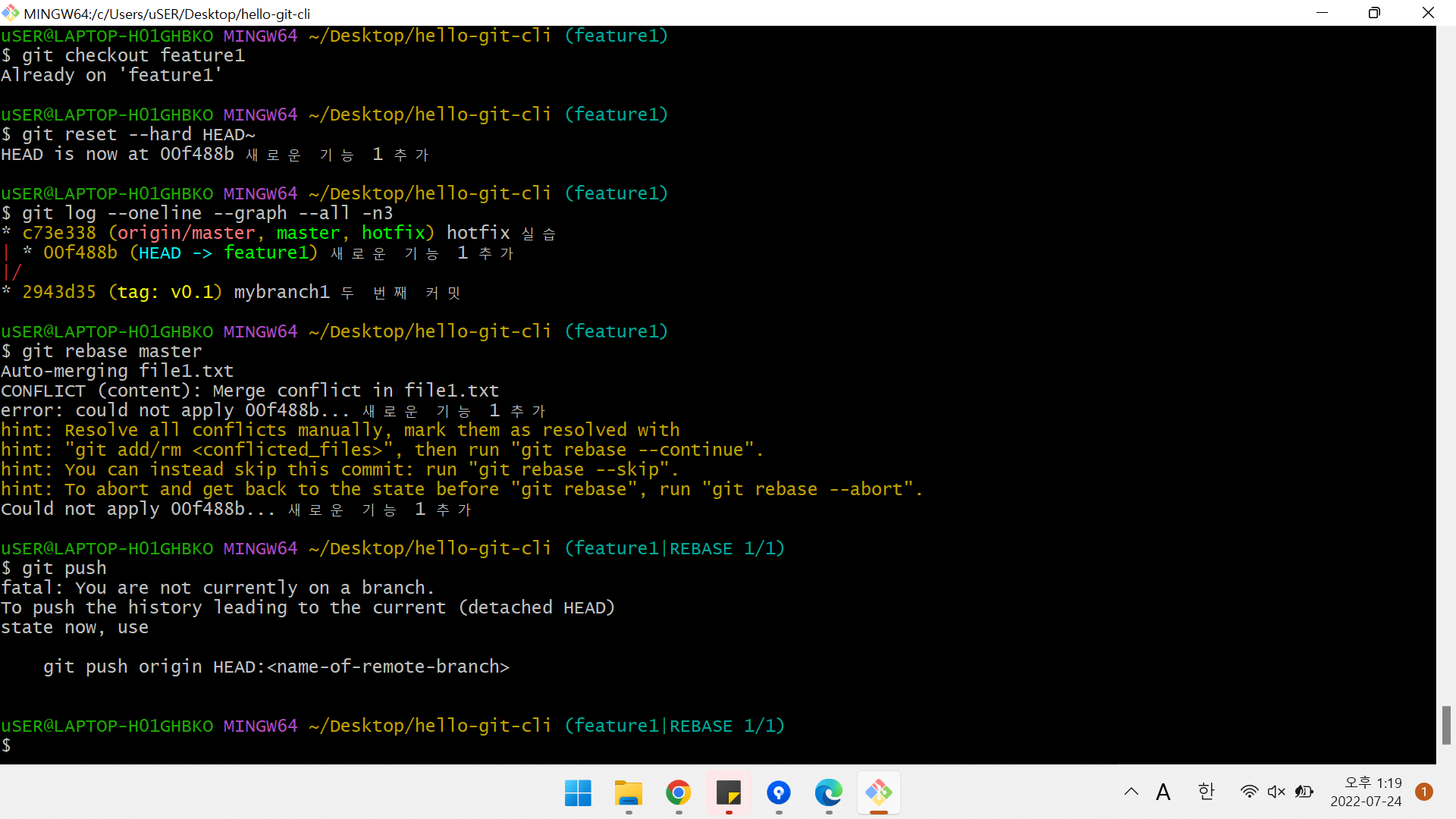The height and width of the screenshot is (819, 1456).
Task: Click 'git reset --hard HEAD~' command
Action: [x=138, y=134]
